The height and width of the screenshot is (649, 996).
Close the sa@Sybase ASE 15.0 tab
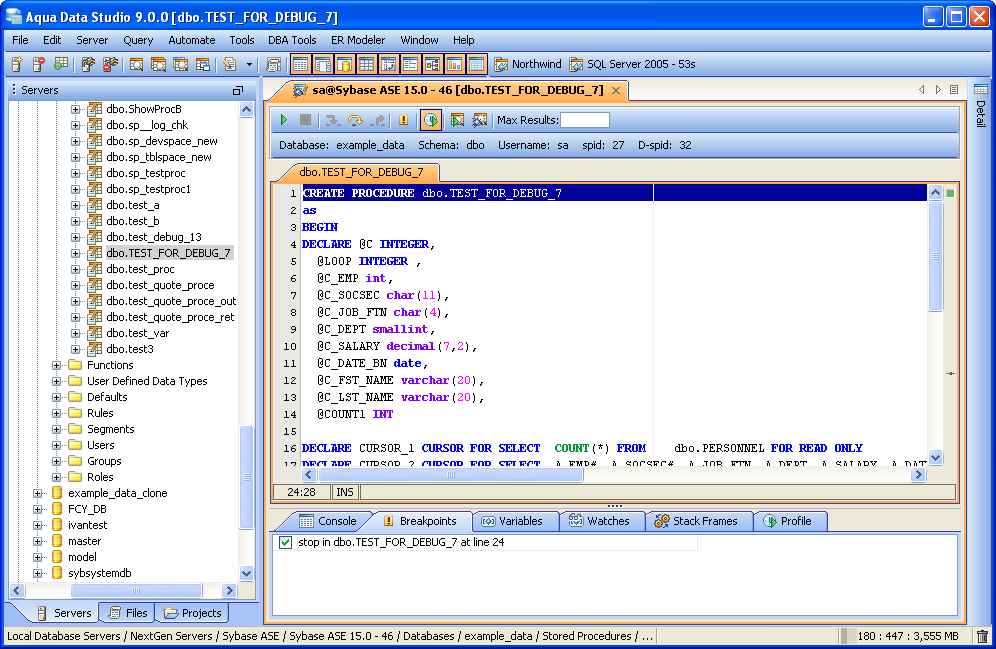616,90
